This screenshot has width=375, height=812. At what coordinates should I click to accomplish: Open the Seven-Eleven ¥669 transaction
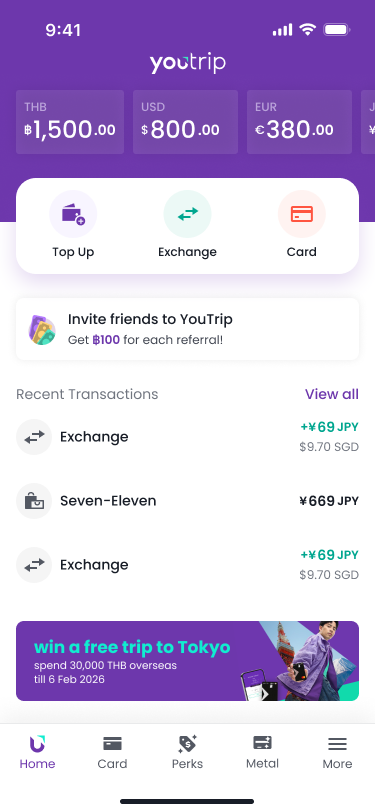pos(188,501)
